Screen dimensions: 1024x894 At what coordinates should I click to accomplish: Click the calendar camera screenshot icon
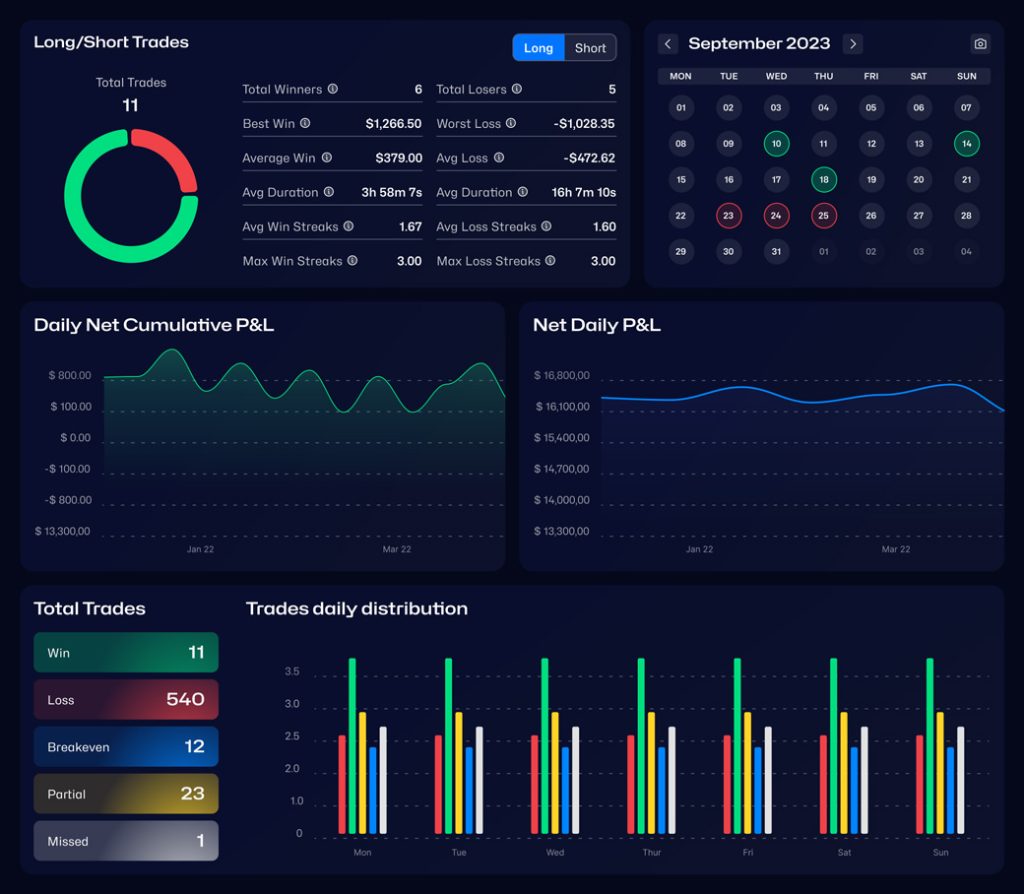980,44
